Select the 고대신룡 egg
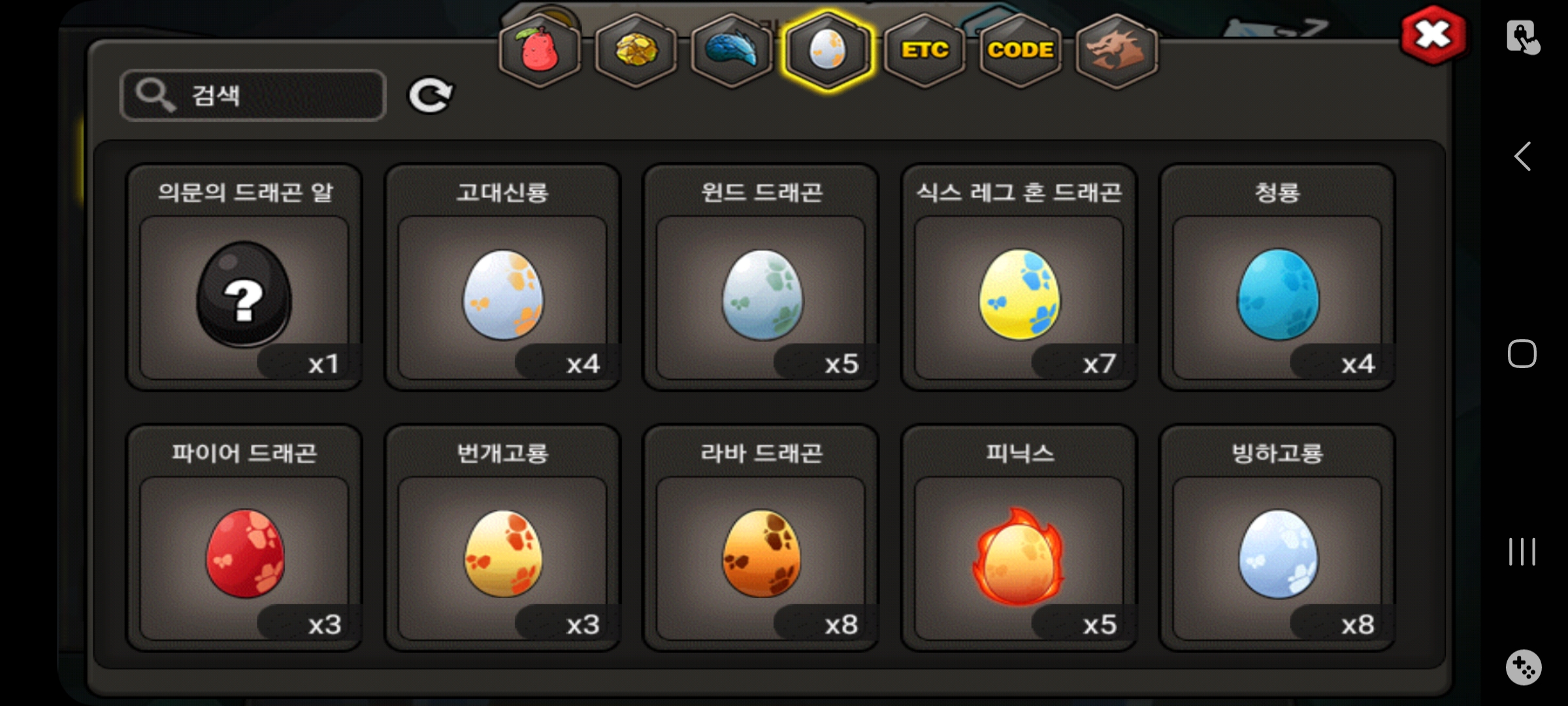Viewport: 1568px width, 706px height. pos(502,277)
